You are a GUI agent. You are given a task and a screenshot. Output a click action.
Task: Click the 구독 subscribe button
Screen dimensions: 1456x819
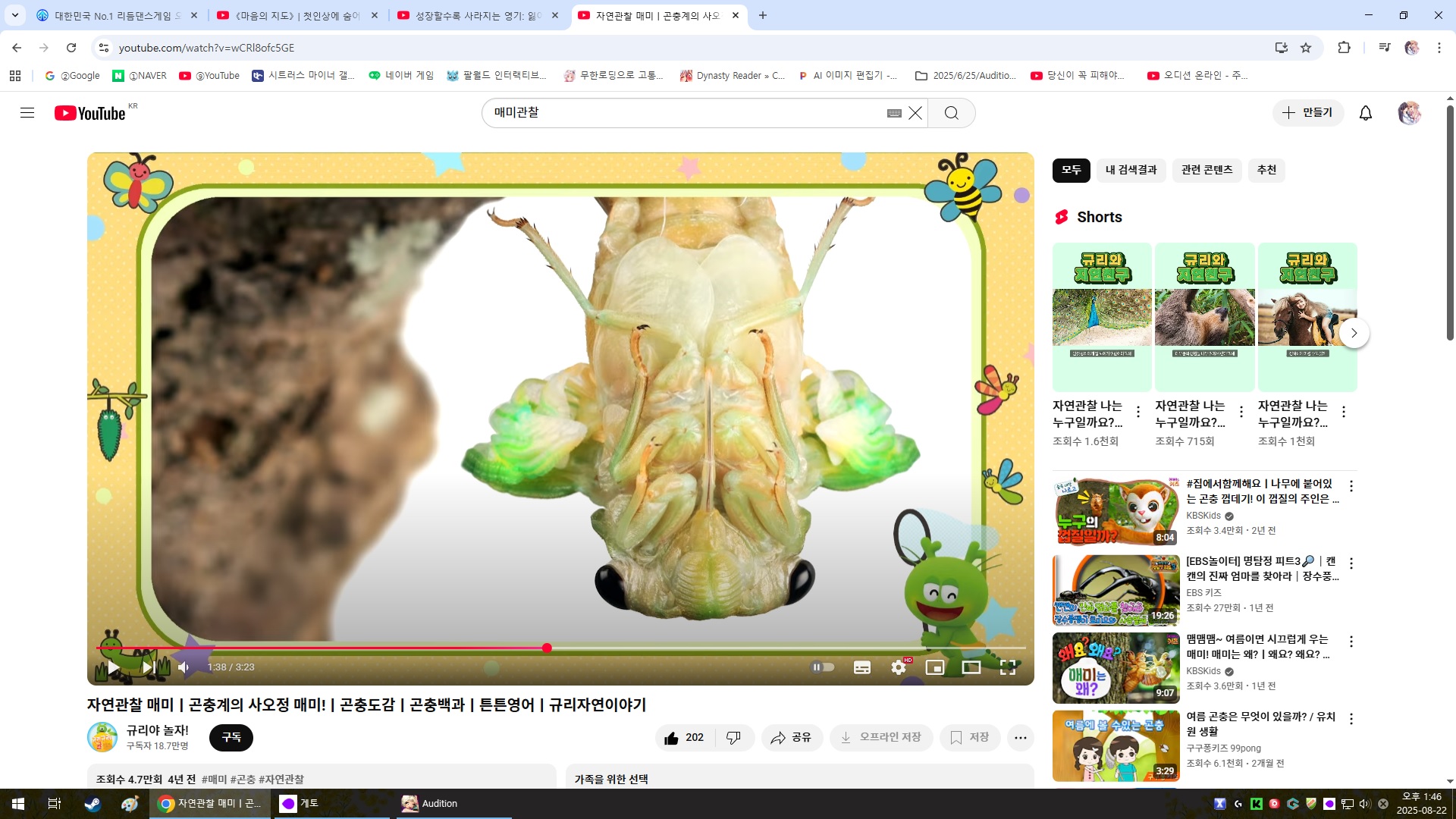click(231, 737)
